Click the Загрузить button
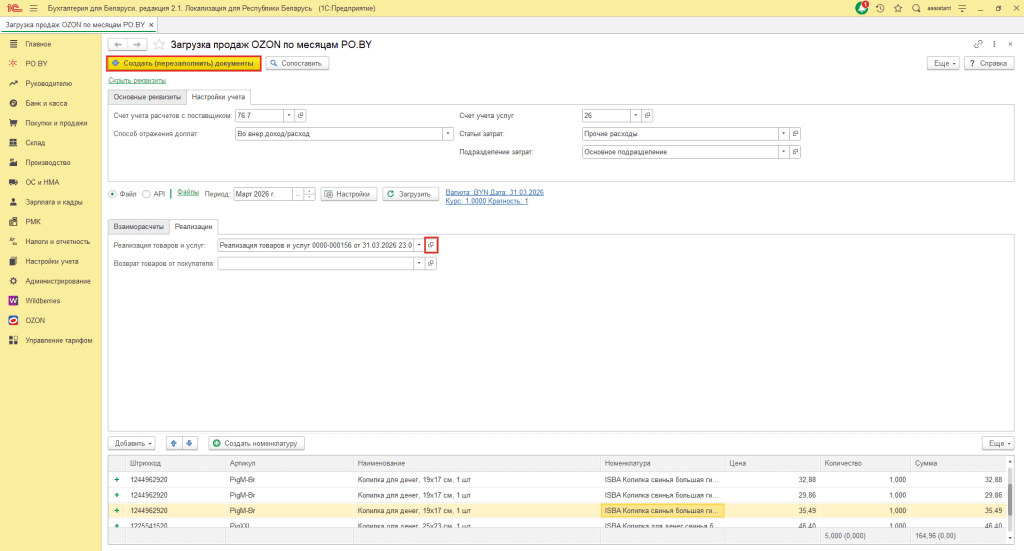Viewport: 1024px width, 551px height. 410,195
